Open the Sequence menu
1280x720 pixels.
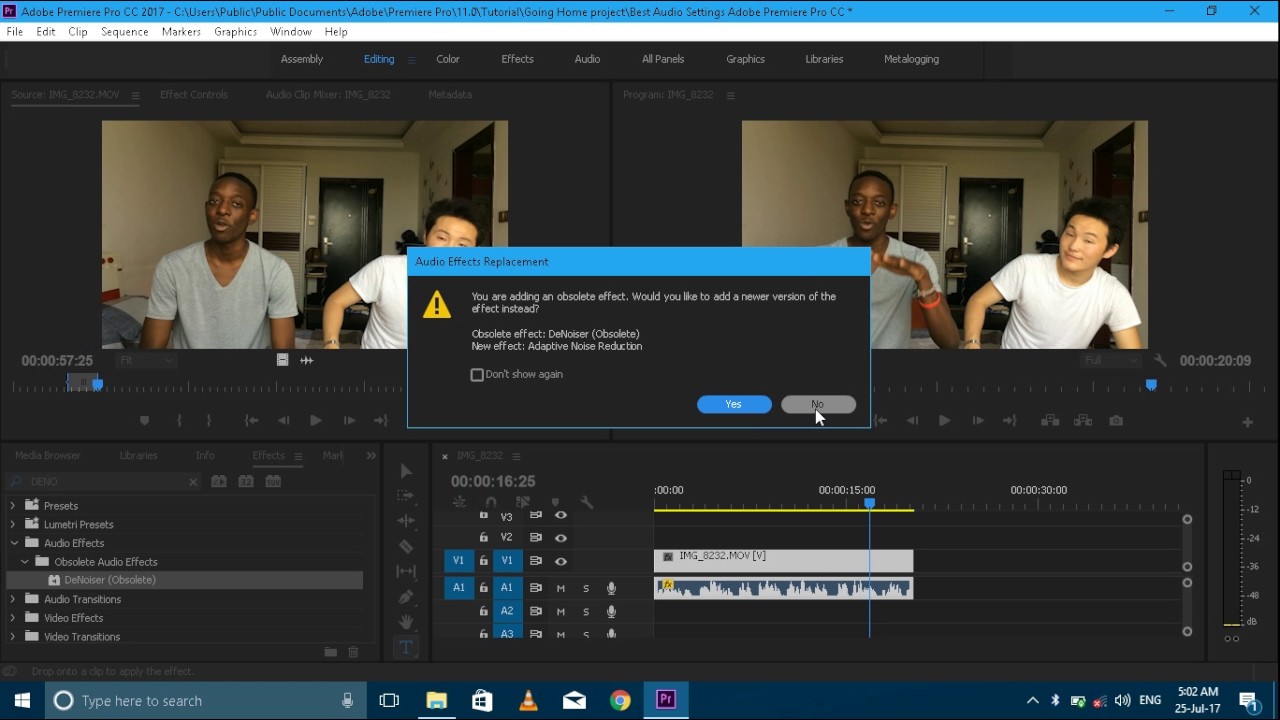point(124,32)
